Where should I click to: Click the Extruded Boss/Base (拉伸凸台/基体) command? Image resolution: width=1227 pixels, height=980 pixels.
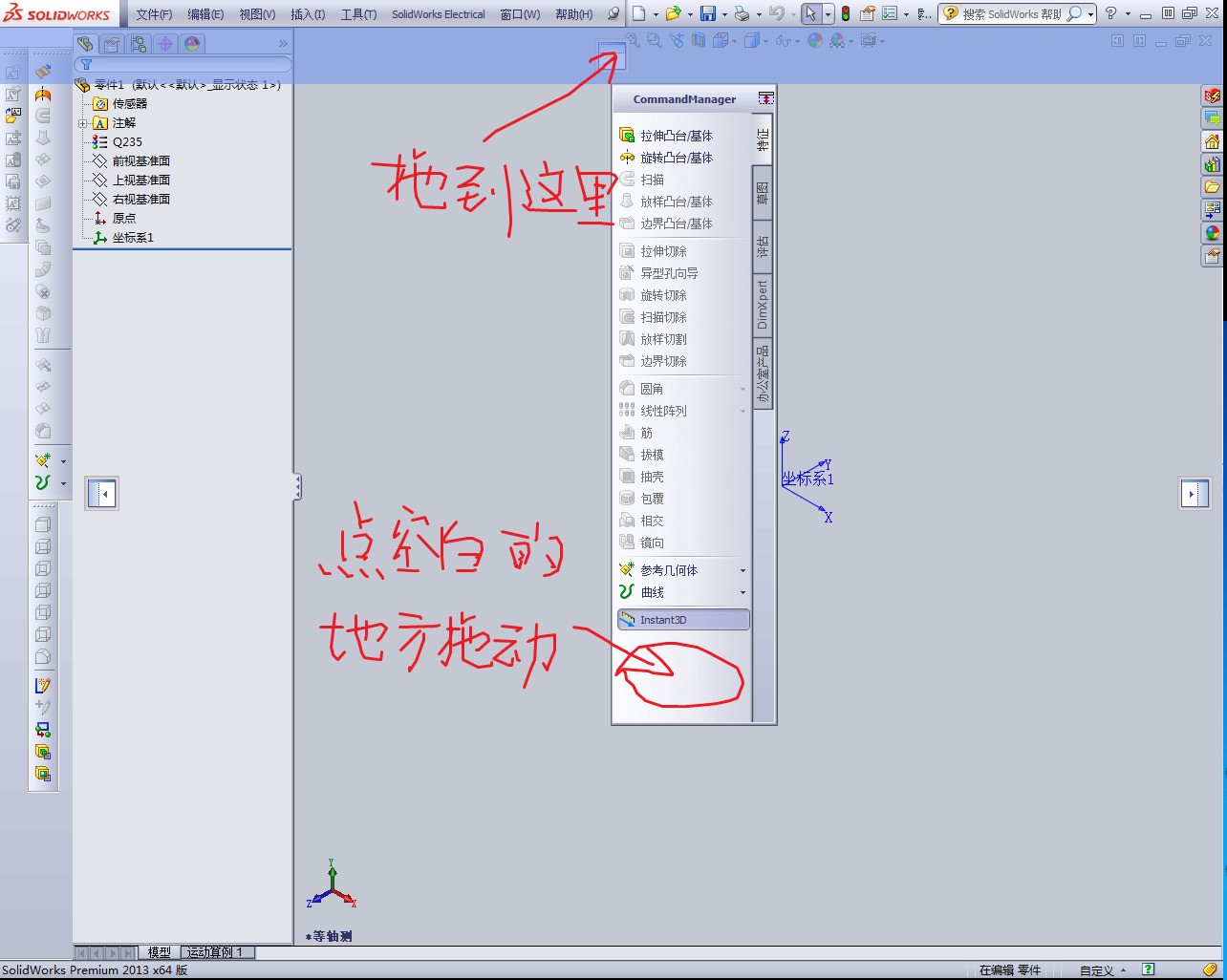(666, 136)
